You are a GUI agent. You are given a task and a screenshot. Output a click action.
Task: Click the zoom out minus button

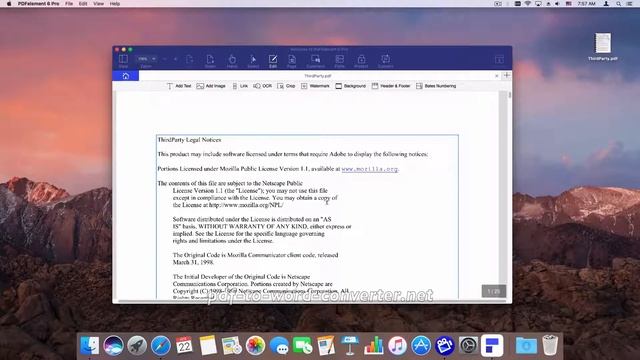coord(165,59)
